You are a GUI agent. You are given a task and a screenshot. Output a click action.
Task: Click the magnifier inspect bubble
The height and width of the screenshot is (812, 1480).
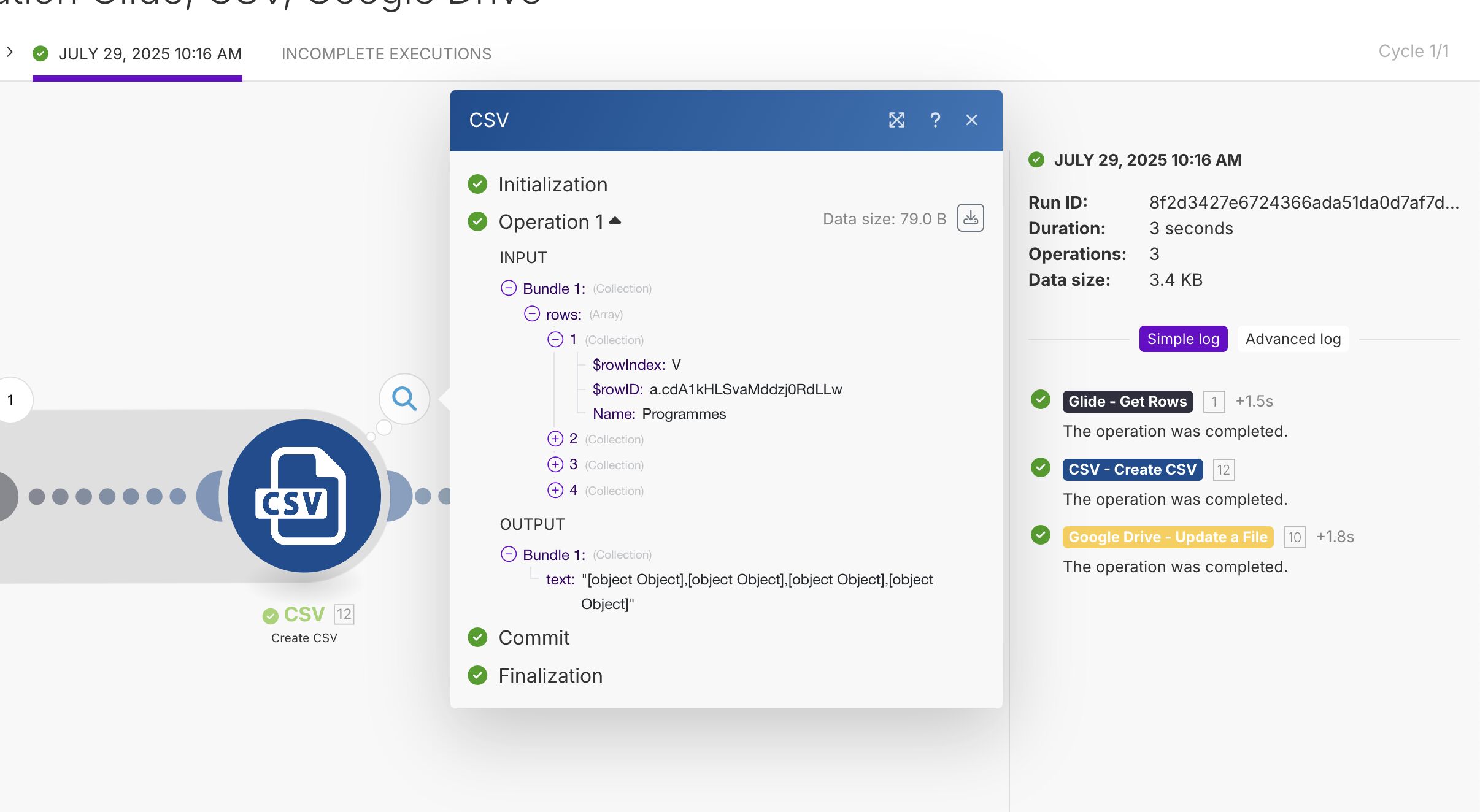click(x=404, y=399)
